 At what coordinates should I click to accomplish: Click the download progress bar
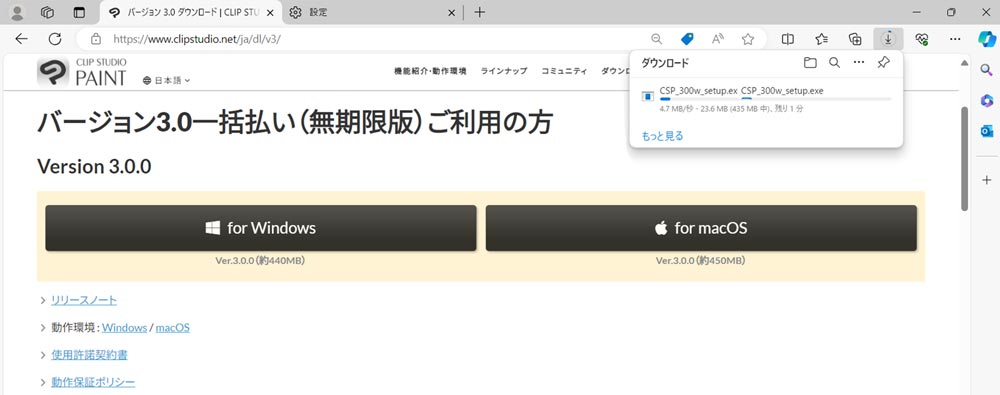point(775,100)
